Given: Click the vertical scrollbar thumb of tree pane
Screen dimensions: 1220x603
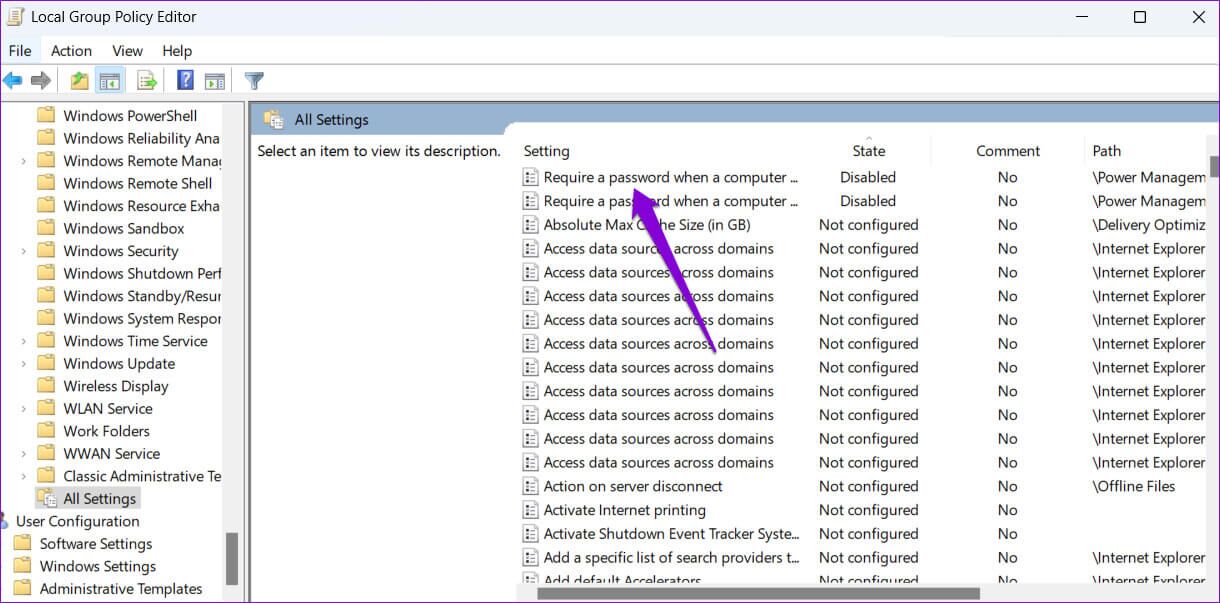Looking at the screenshot, I should [232, 558].
